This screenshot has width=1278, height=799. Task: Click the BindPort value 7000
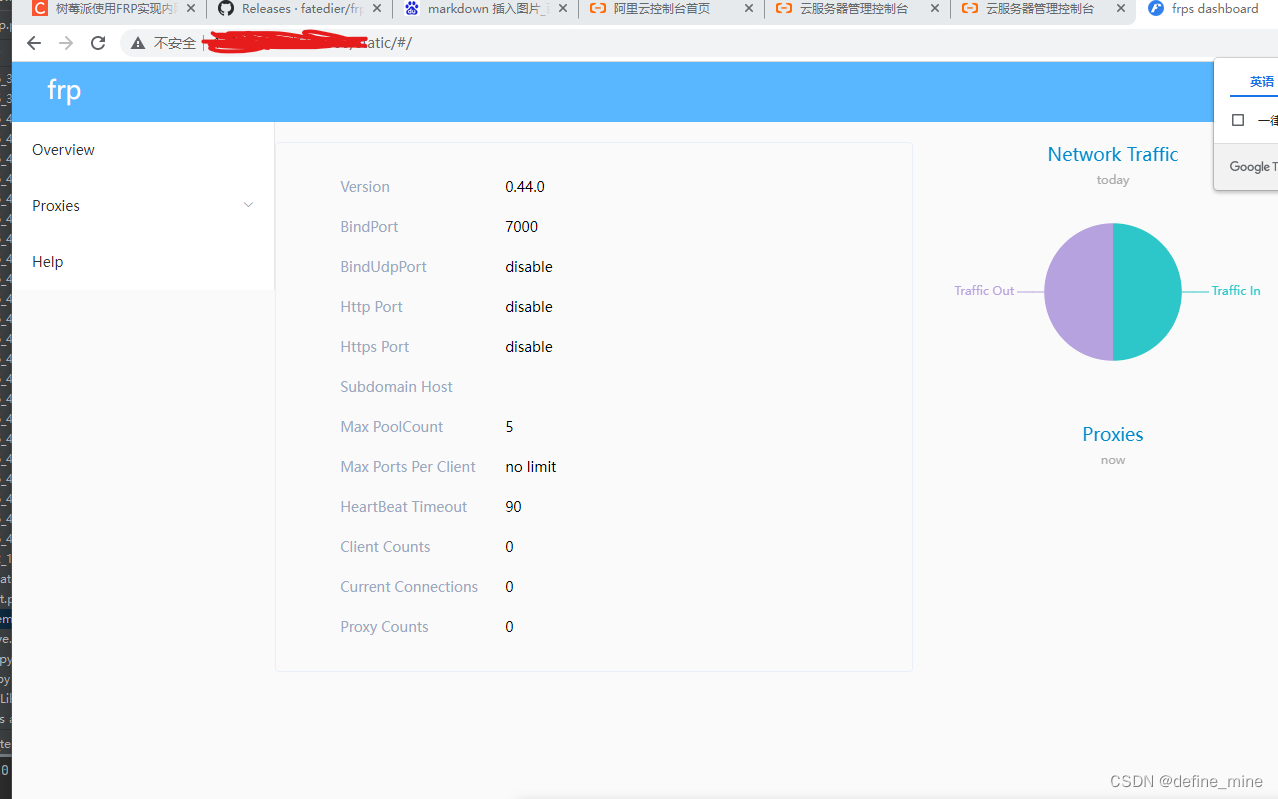coord(522,227)
